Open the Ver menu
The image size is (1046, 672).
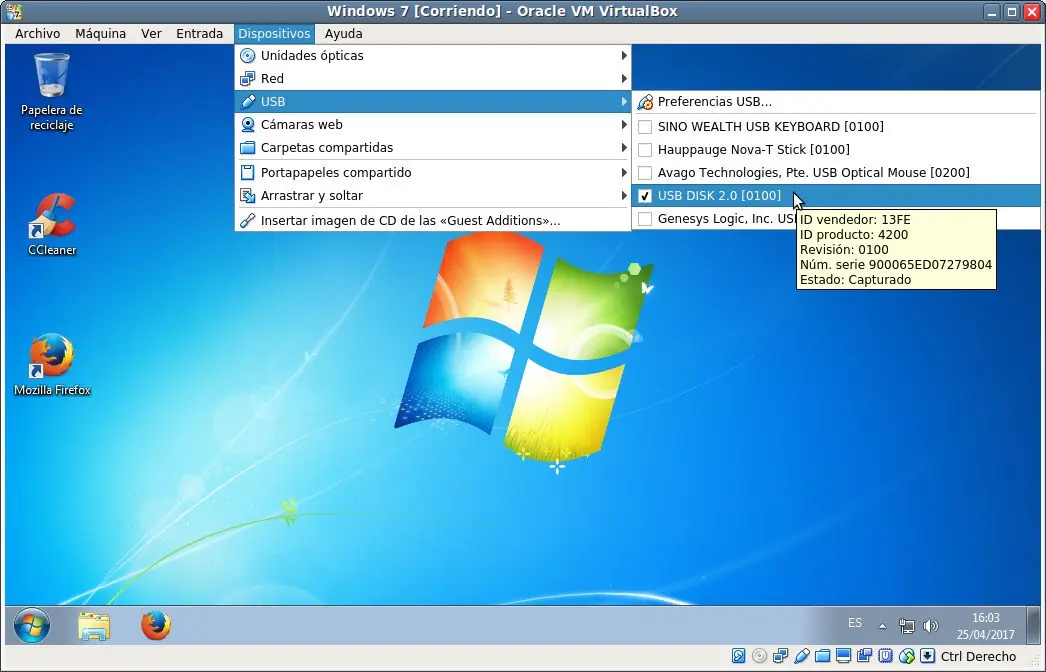click(151, 33)
